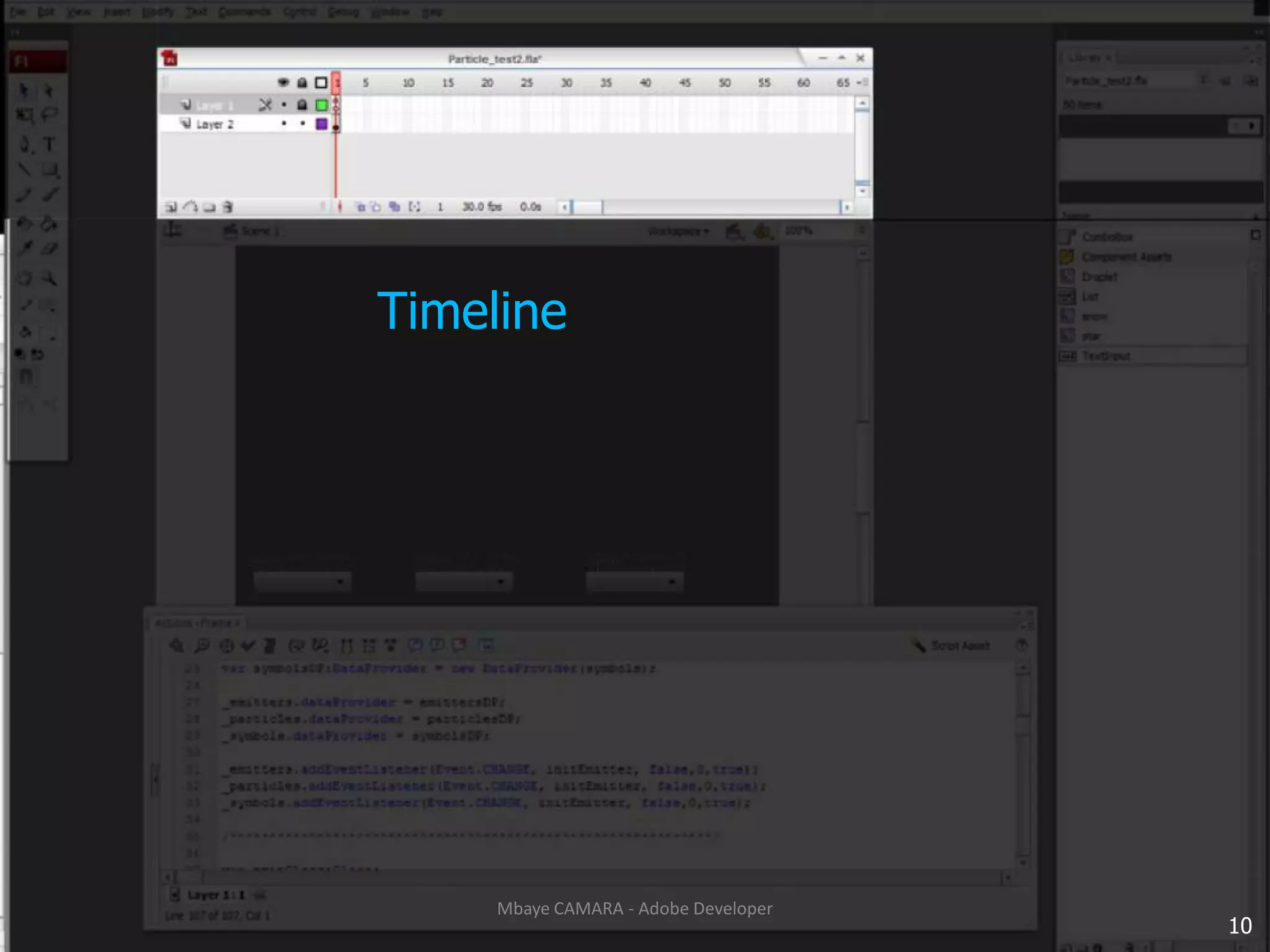This screenshot has width=1270, height=952.
Task: Toggle lock all layers header icon
Action: tap(302, 82)
